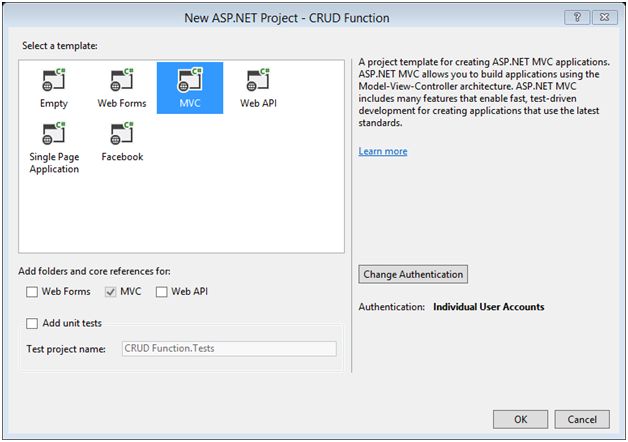
Task: Enable Add unit tests checkbox
Action: 33,323
